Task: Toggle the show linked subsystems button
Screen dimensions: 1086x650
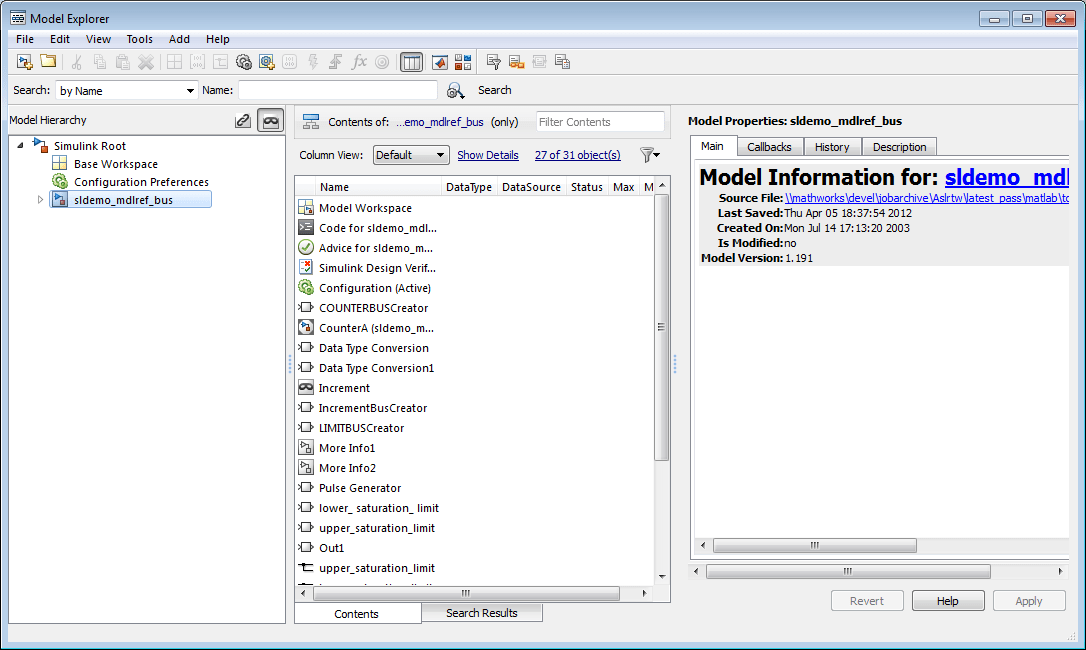Action: tap(242, 121)
